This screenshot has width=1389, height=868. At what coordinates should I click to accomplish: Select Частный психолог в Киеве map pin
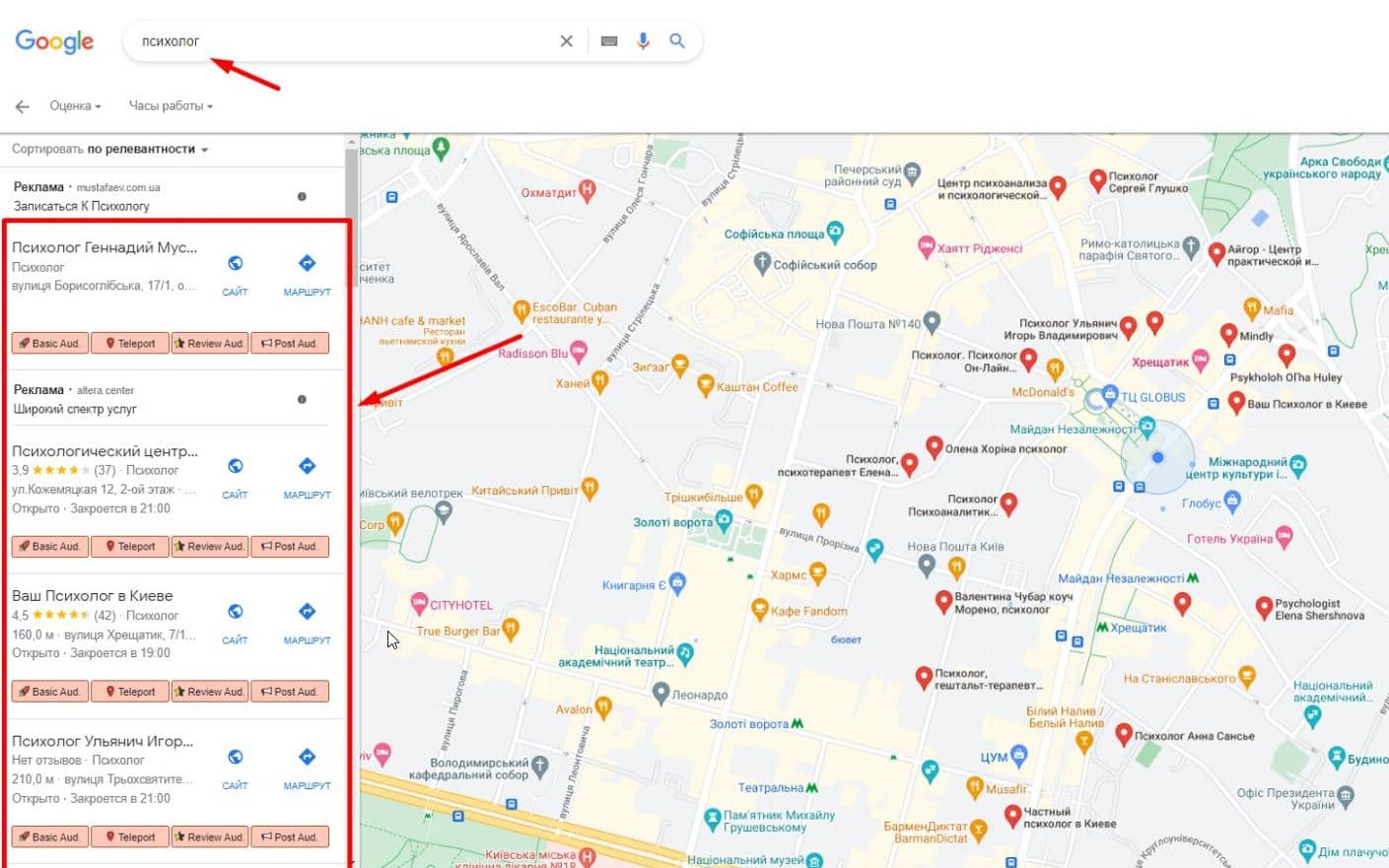tap(1012, 816)
